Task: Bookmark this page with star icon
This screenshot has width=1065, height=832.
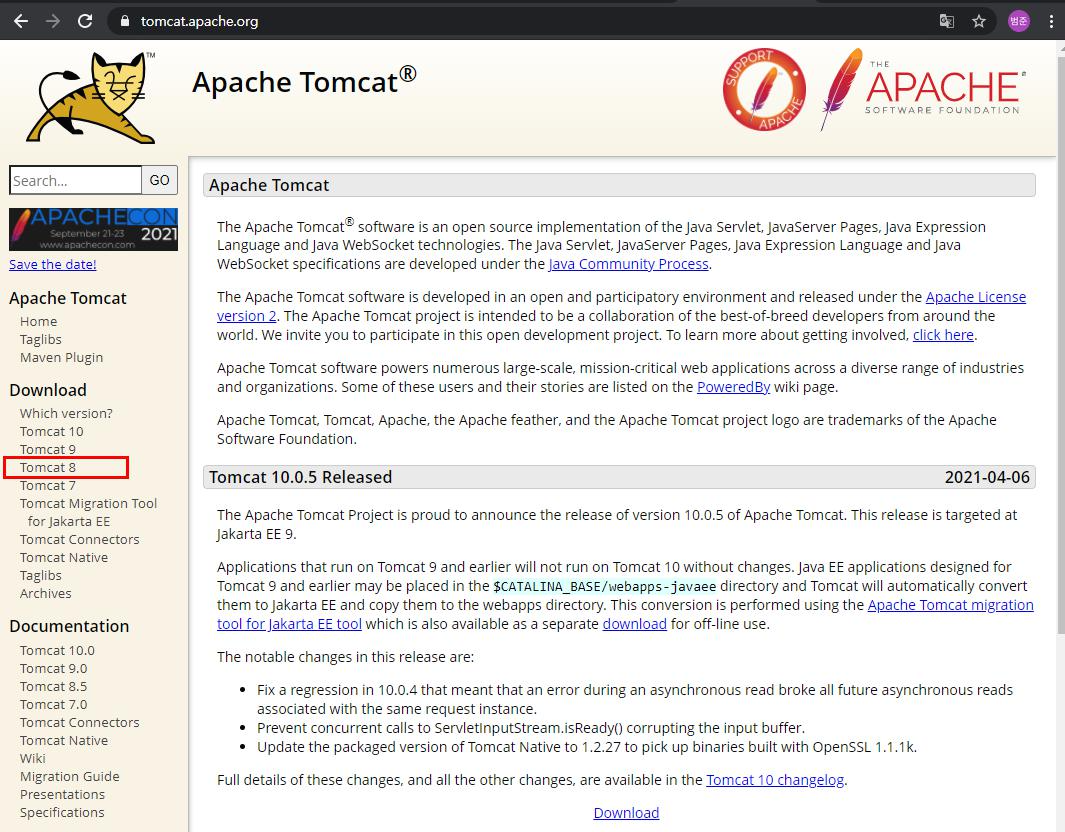Action: [x=979, y=21]
